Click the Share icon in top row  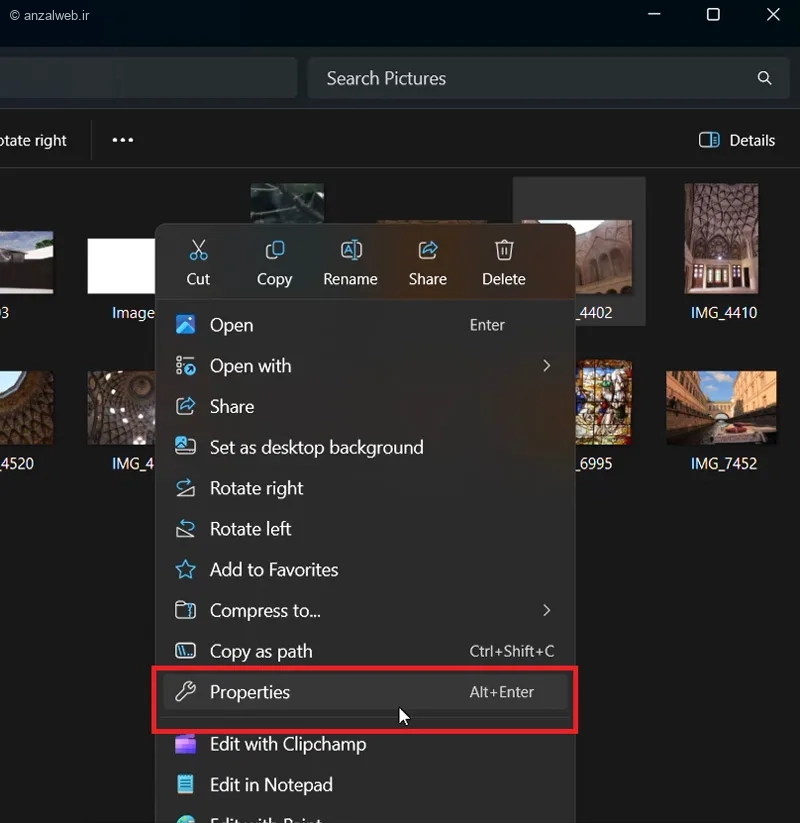(x=427, y=250)
